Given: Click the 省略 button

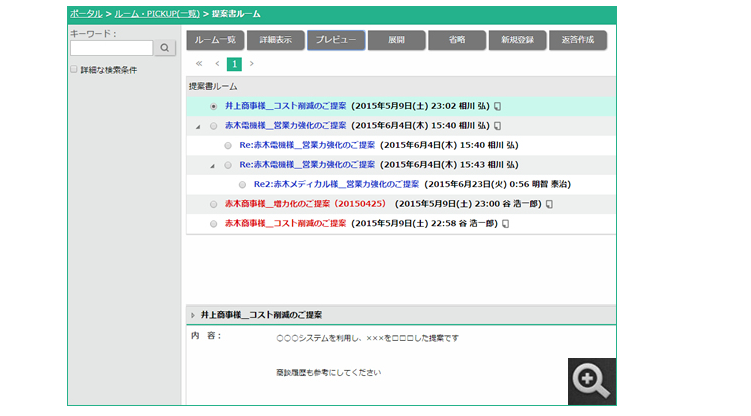Looking at the screenshot, I should tap(457, 40).
